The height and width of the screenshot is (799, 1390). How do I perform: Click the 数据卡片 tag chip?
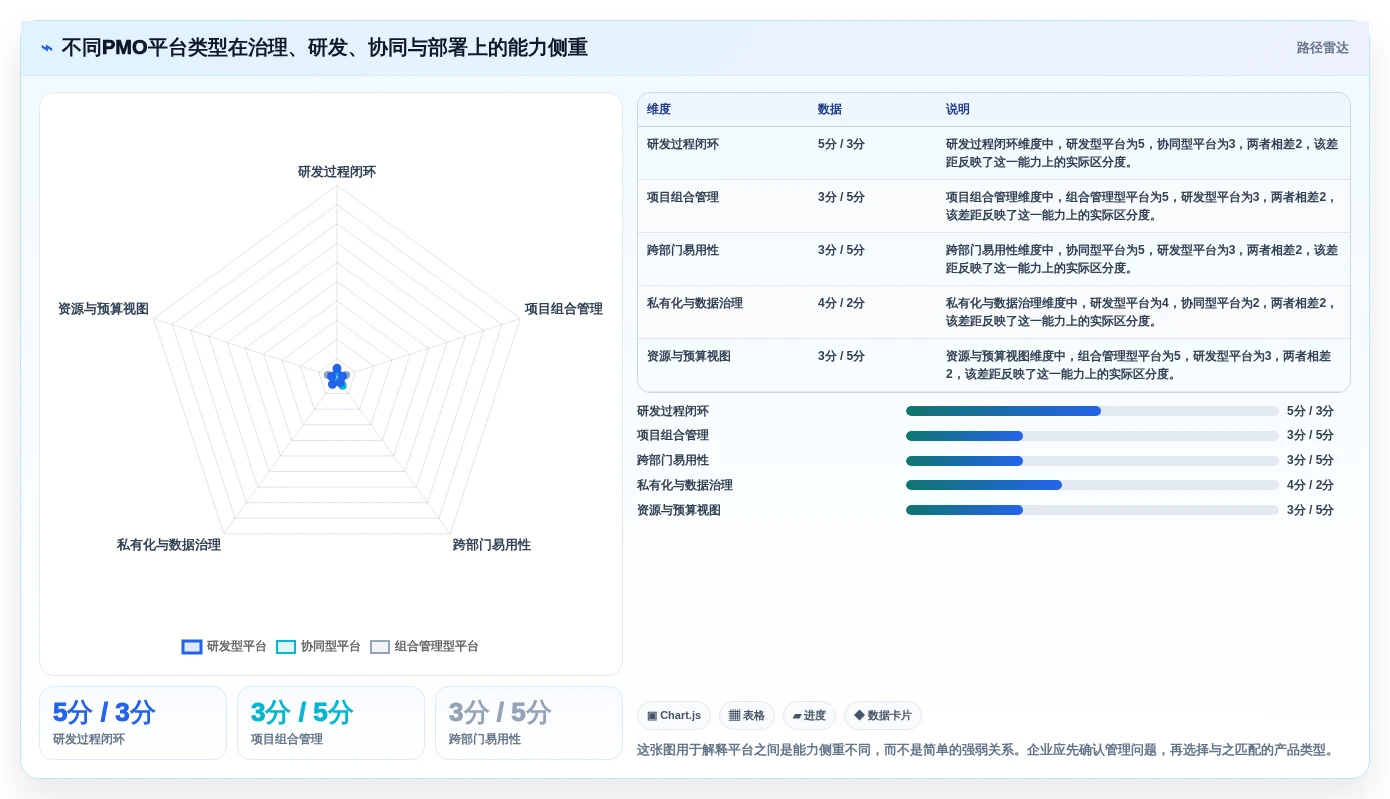point(883,716)
